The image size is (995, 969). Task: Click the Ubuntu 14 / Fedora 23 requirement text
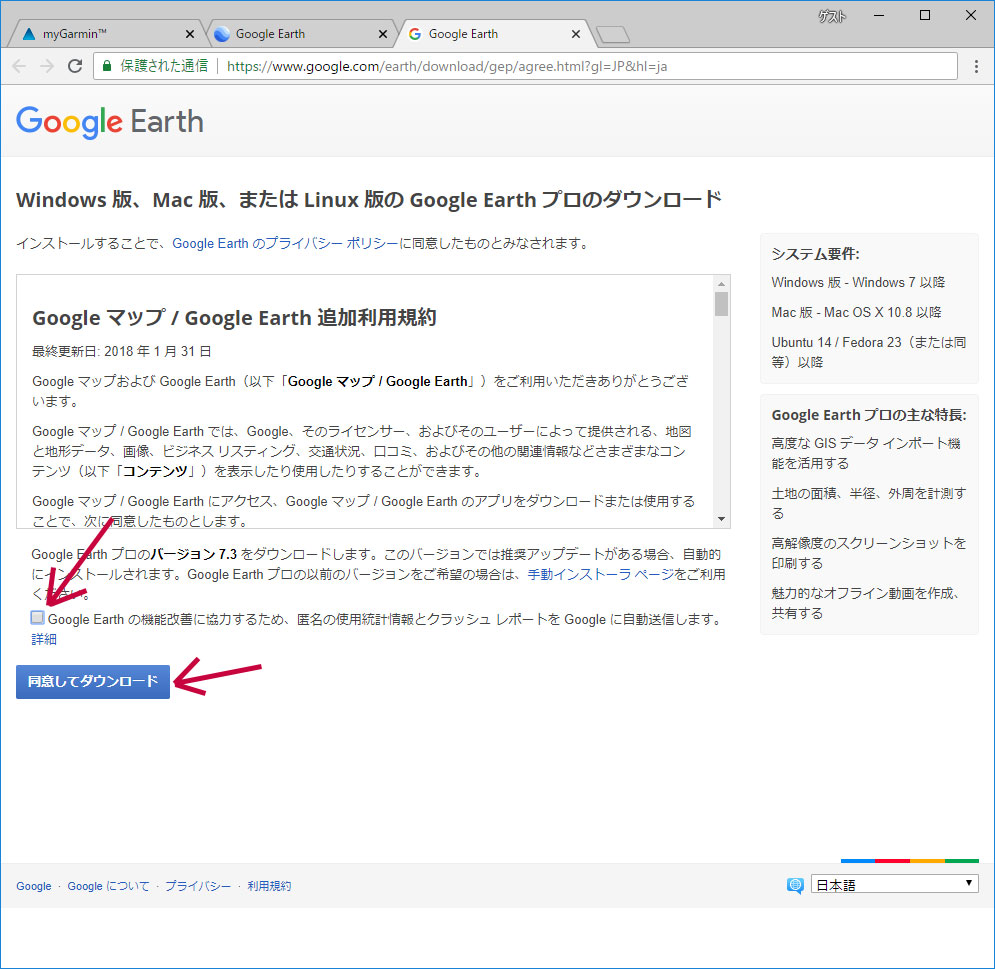point(869,352)
